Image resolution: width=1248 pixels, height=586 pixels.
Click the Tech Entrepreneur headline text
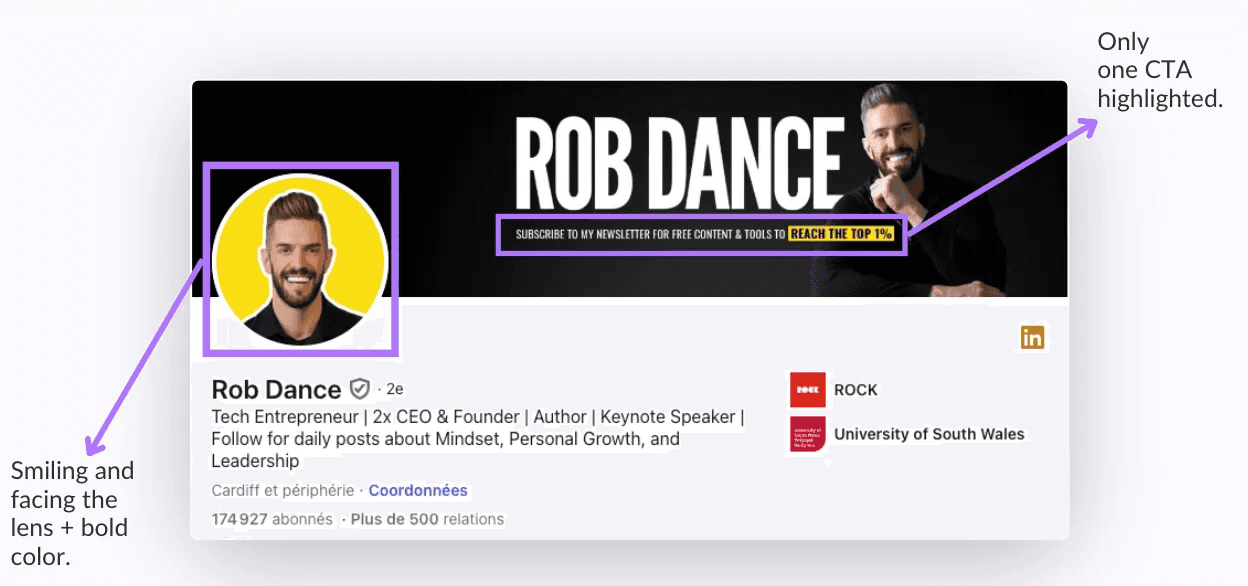pos(478,439)
